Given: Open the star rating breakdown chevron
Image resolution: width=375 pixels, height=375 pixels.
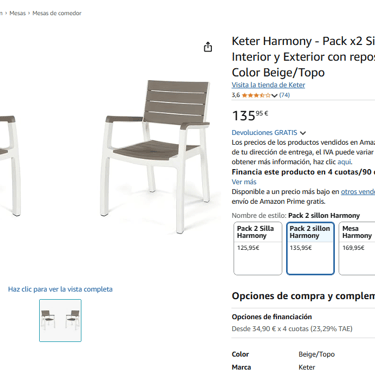Looking at the screenshot, I should (x=274, y=96).
